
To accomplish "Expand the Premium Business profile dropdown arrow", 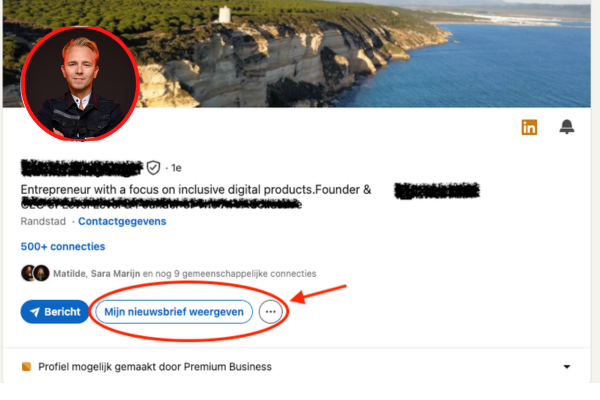I will pos(567,367).
